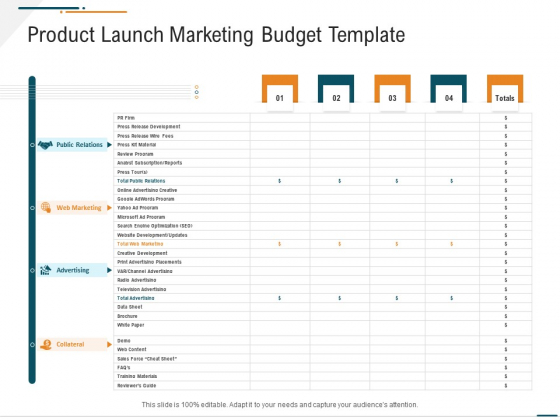The width and height of the screenshot is (560, 420).
Task: Click Total Public Relations column 01 dollar cell
Action: point(280,181)
